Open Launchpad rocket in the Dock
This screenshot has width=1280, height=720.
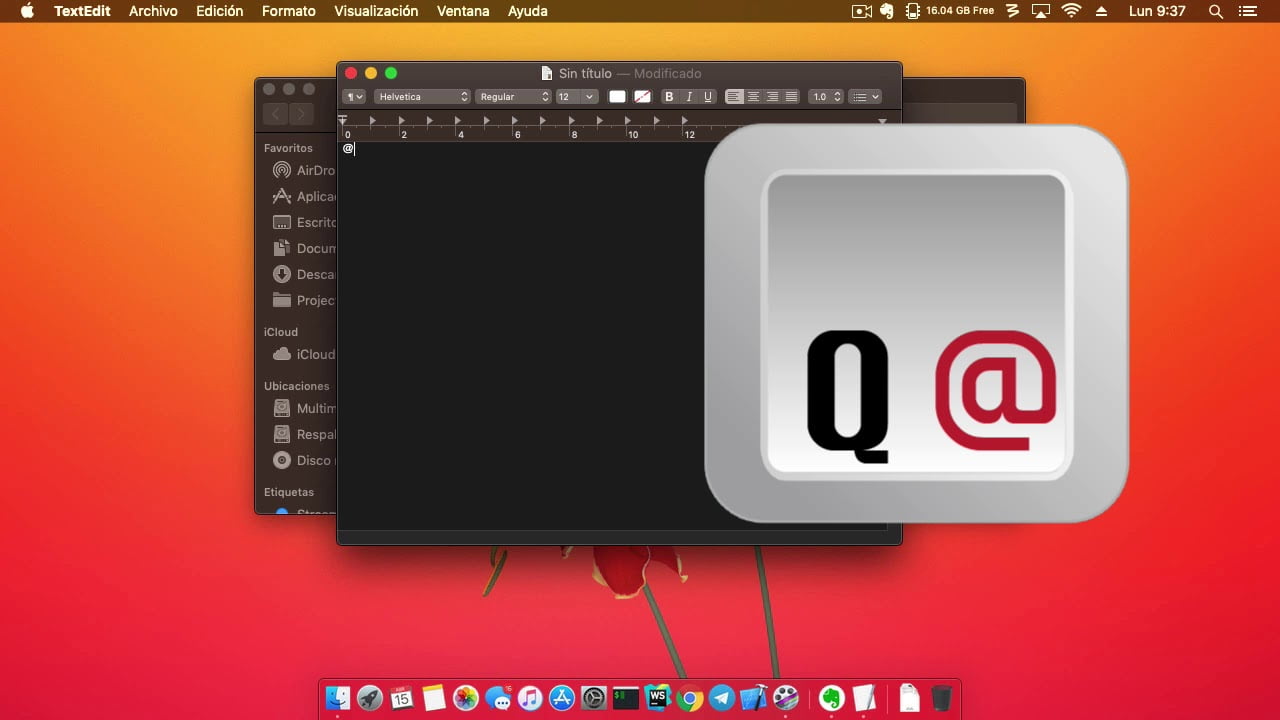(x=370, y=697)
